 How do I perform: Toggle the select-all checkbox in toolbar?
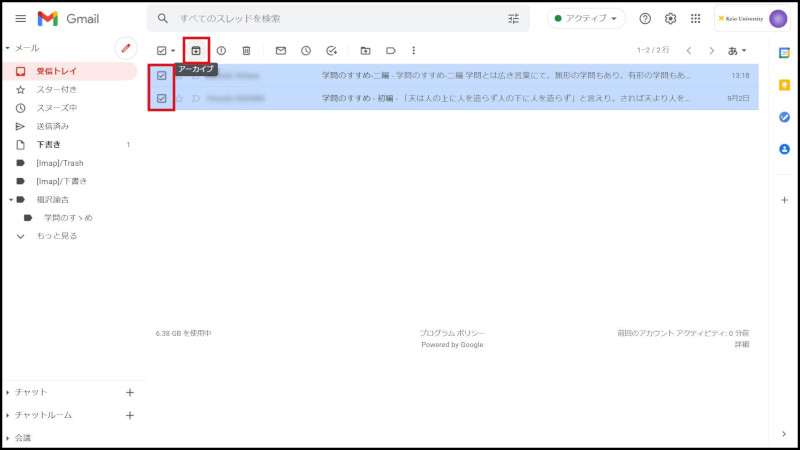[162, 50]
